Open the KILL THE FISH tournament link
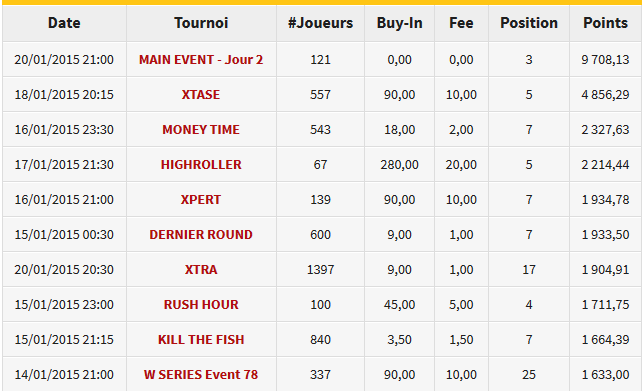The height and width of the screenshot is (391, 644). coord(201,339)
